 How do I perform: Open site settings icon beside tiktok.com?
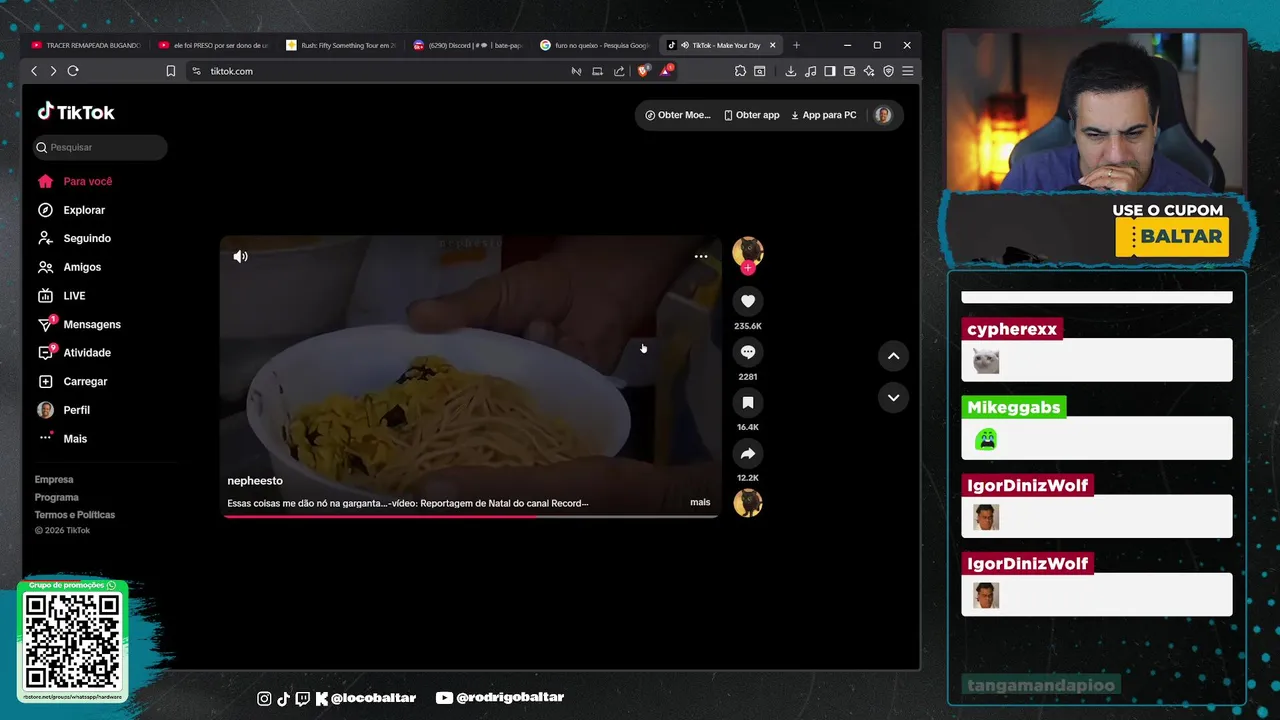(196, 71)
